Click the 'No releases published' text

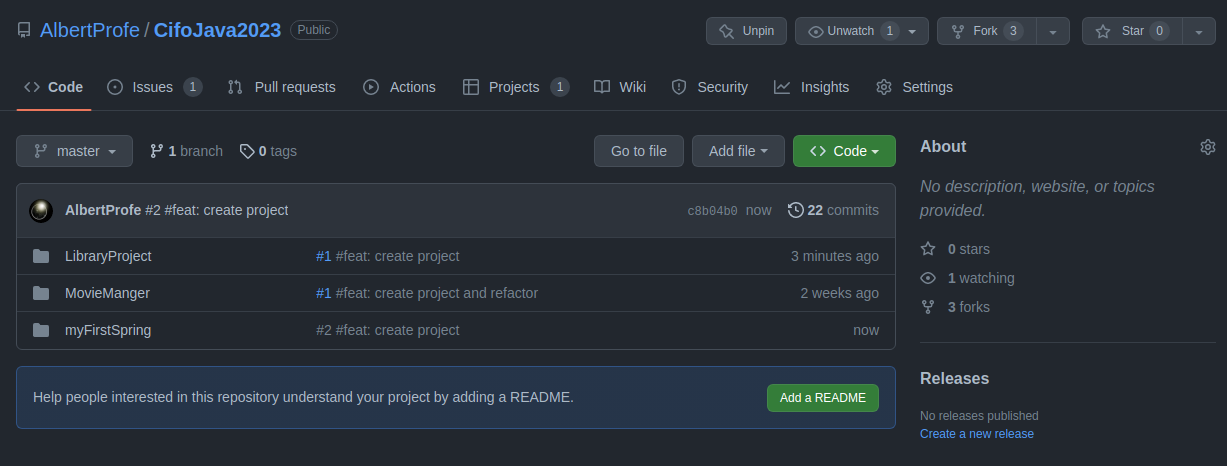click(x=980, y=416)
